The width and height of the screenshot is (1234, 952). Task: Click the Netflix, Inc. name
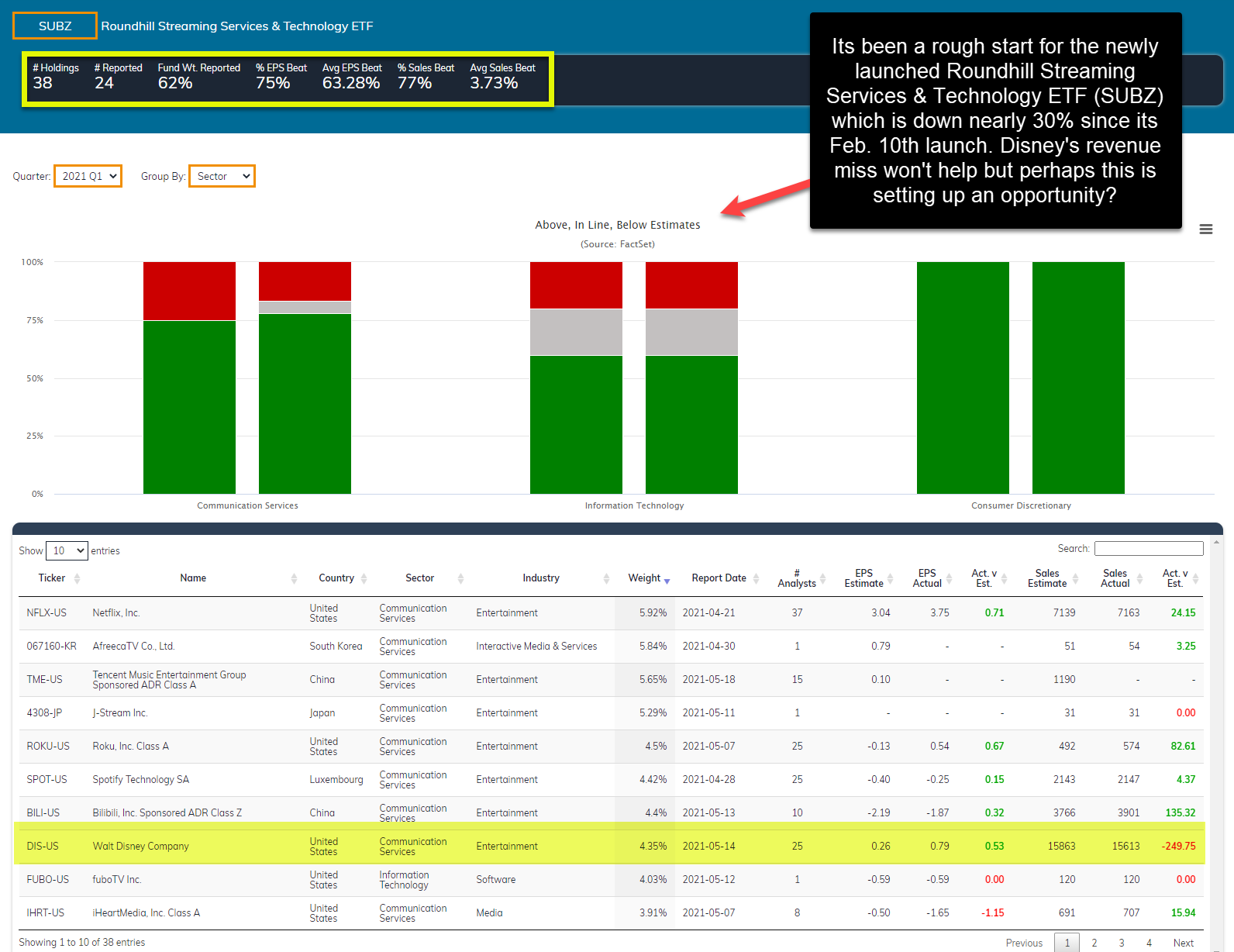(x=116, y=612)
